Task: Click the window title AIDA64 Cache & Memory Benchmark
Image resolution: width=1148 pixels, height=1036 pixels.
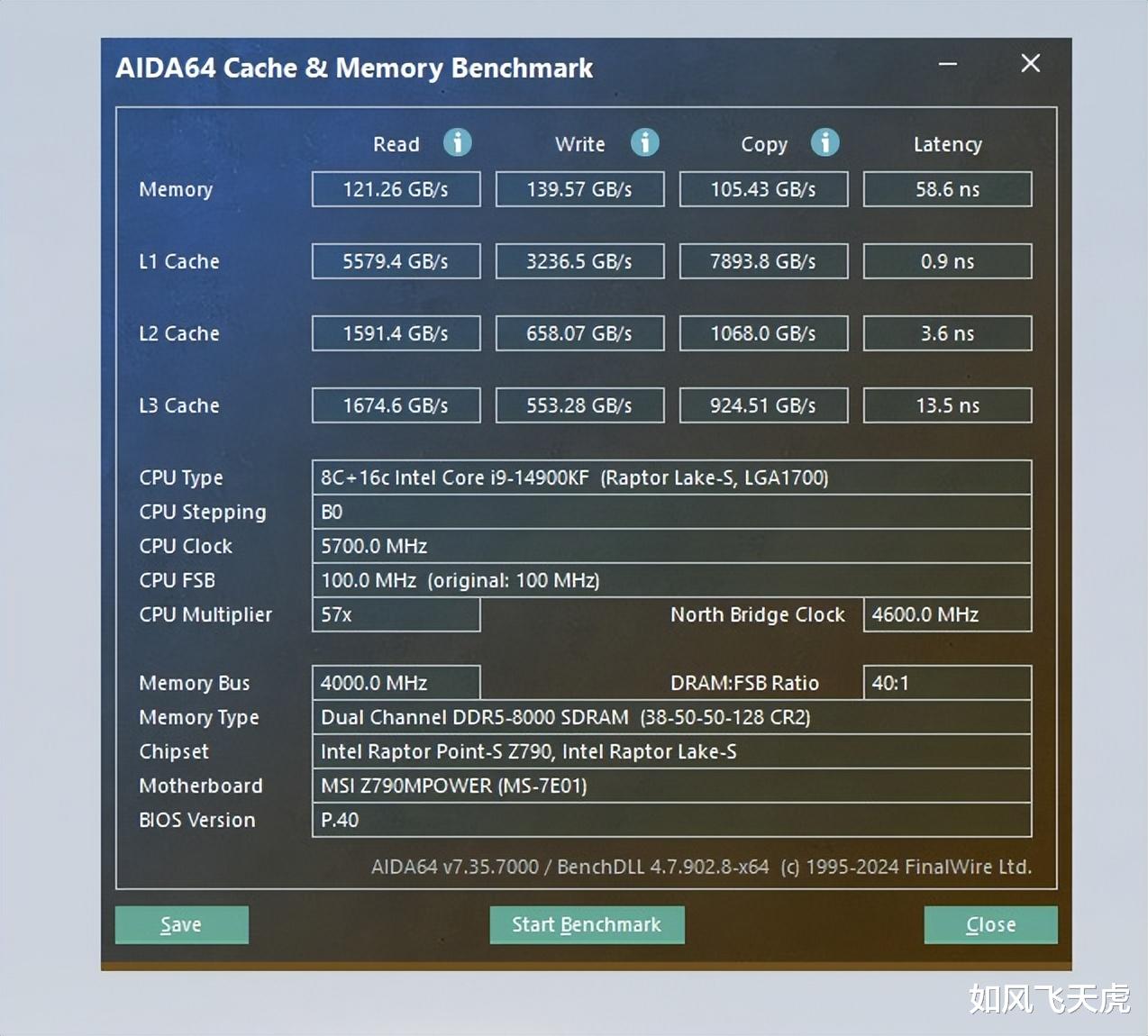Action: pos(354,68)
